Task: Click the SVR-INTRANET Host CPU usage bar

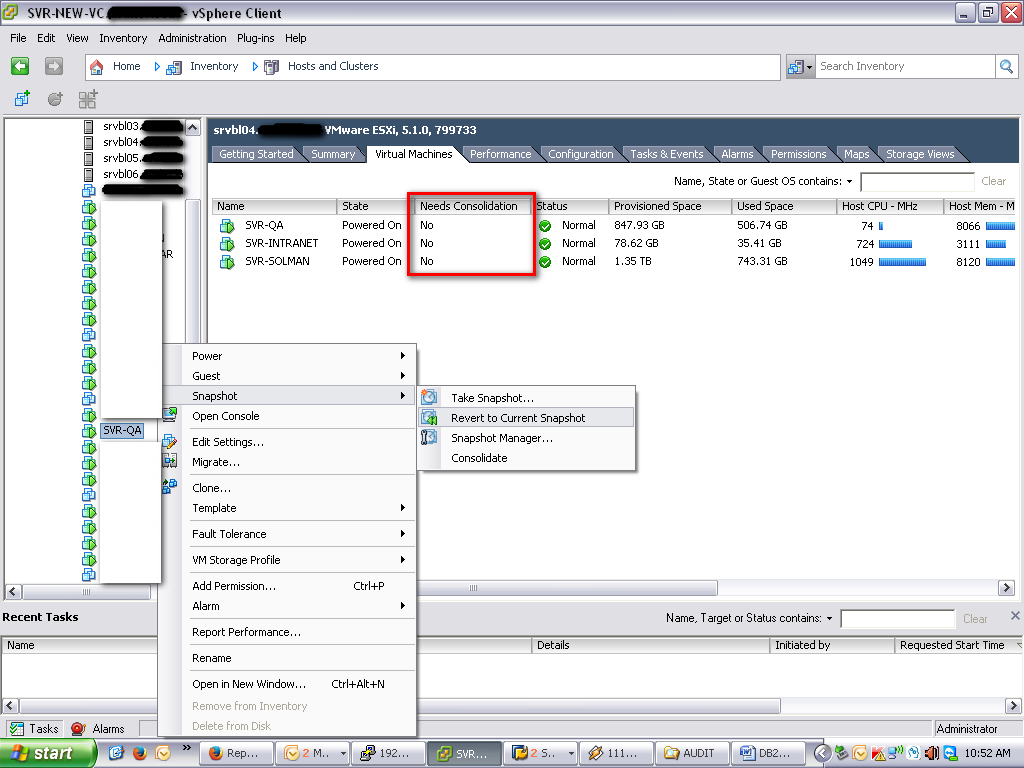Action: tap(895, 244)
